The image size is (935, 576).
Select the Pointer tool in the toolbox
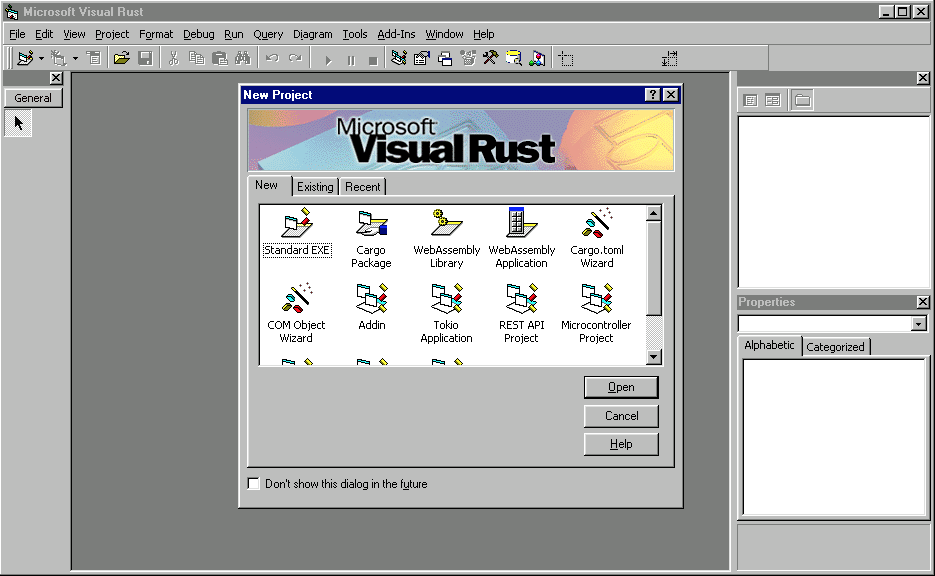[x=17, y=123]
